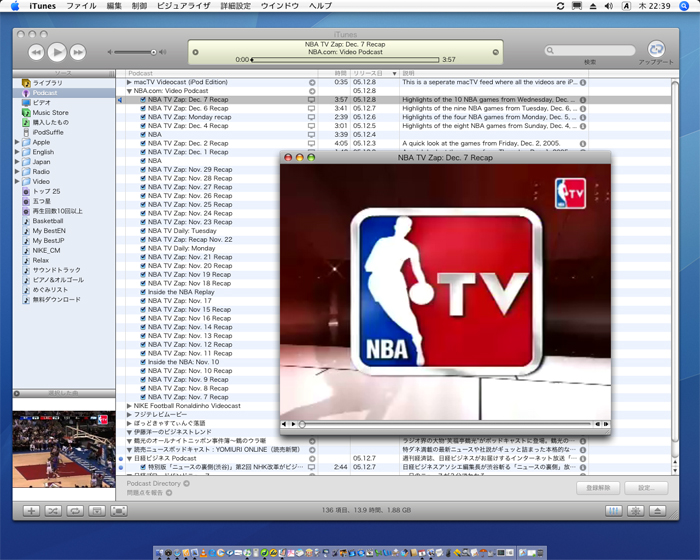Expand NIKE Football Ronaldinho Videocast
This screenshot has height=560, width=700.
[129, 406]
